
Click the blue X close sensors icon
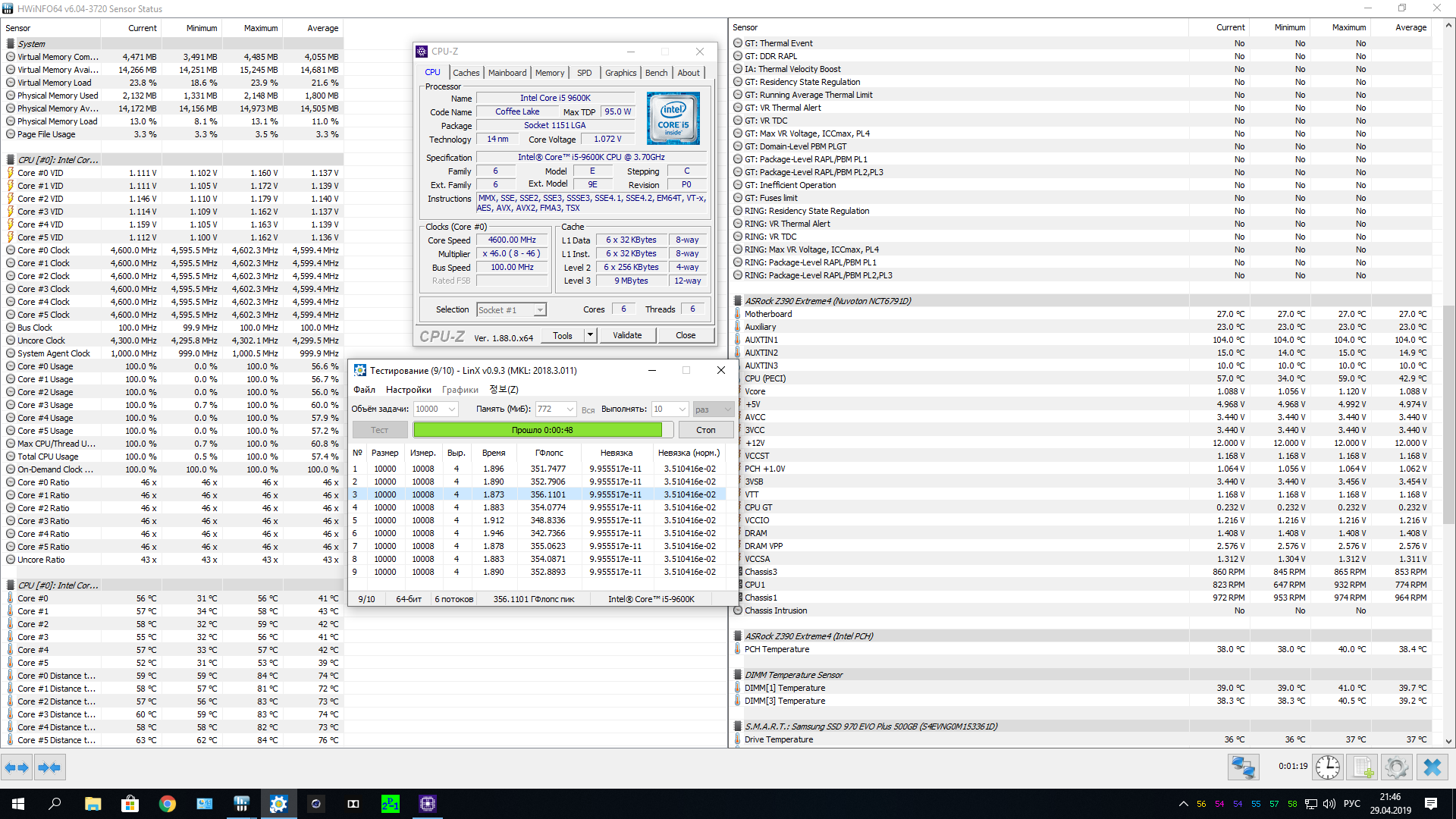point(1432,767)
